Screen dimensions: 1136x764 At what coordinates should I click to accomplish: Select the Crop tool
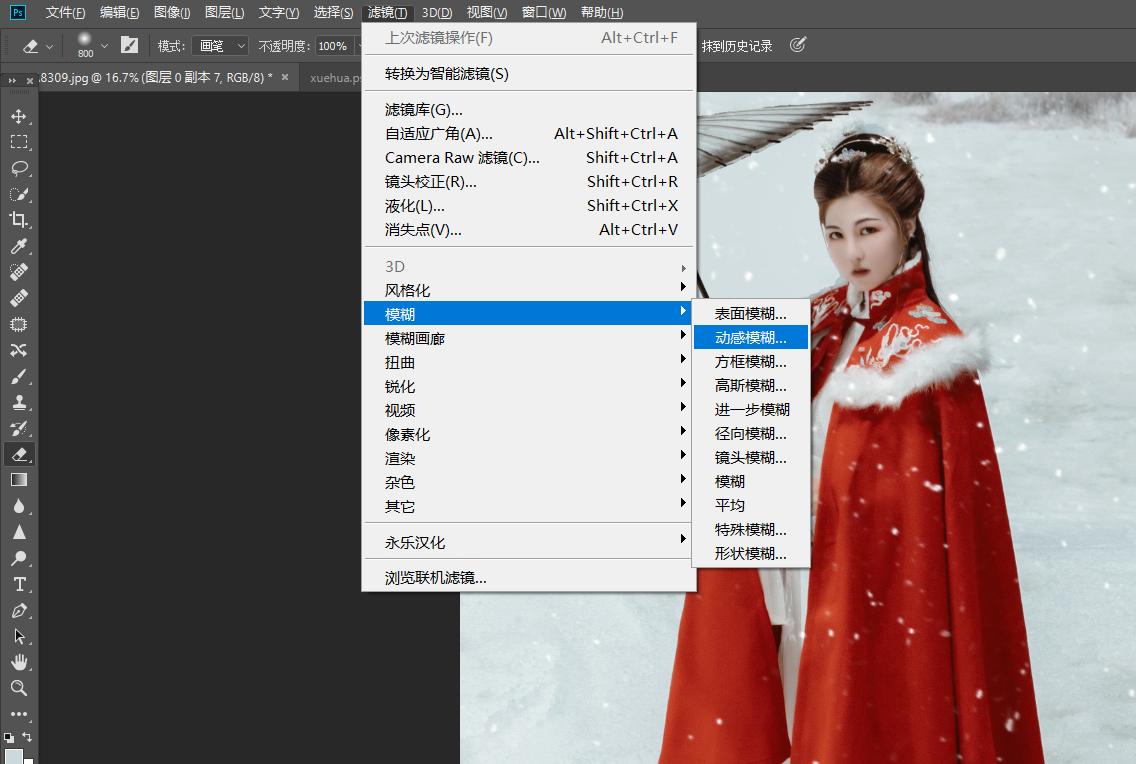click(x=19, y=220)
